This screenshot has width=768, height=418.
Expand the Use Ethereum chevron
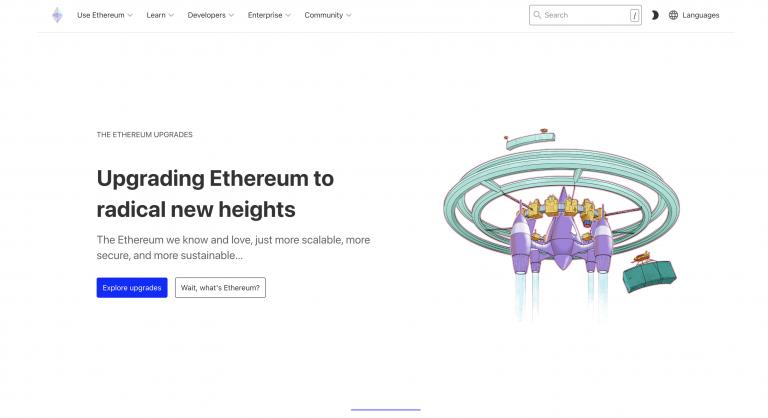(130, 15)
